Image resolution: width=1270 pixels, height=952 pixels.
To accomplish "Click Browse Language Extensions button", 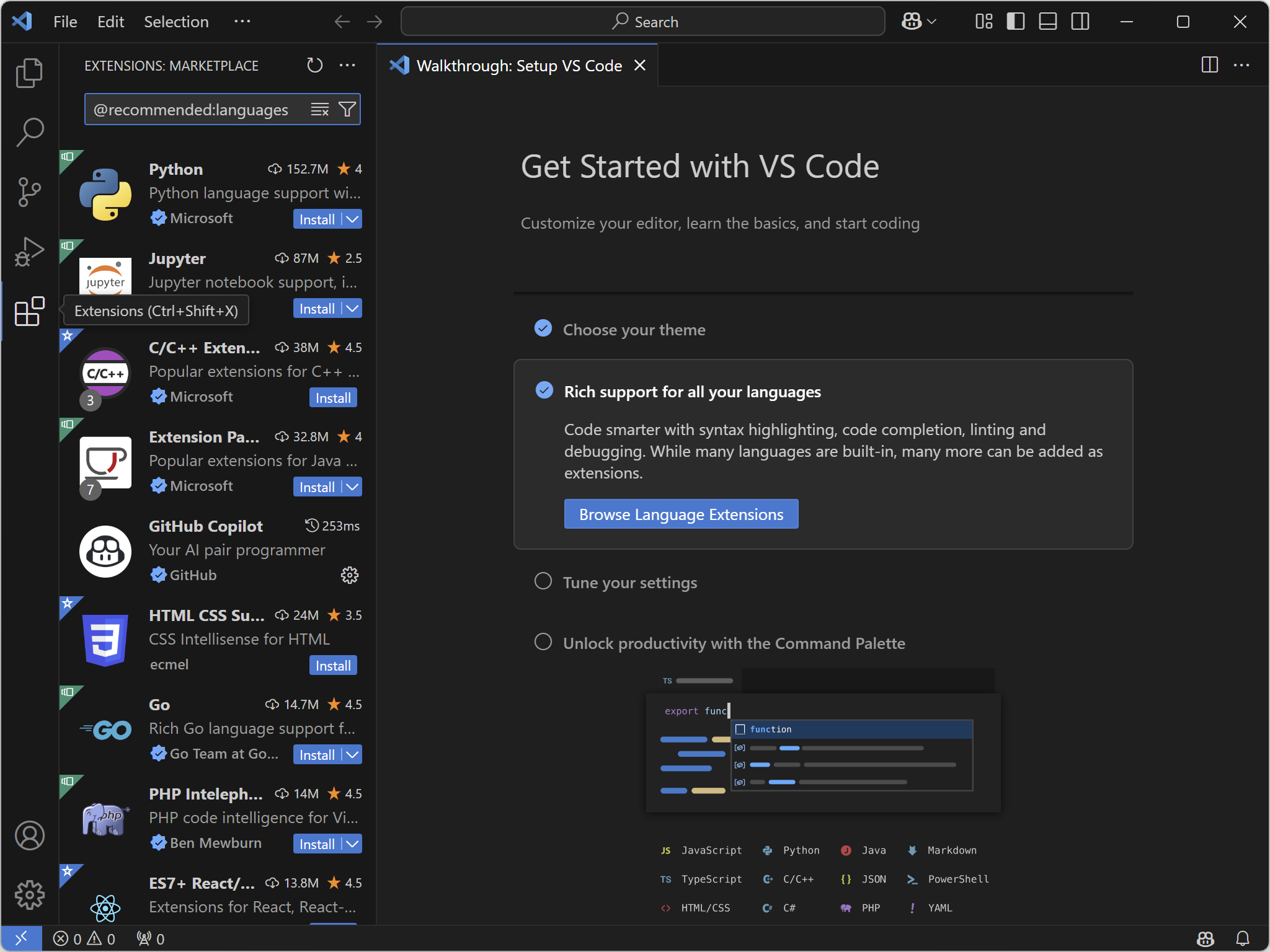I will click(681, 514).
